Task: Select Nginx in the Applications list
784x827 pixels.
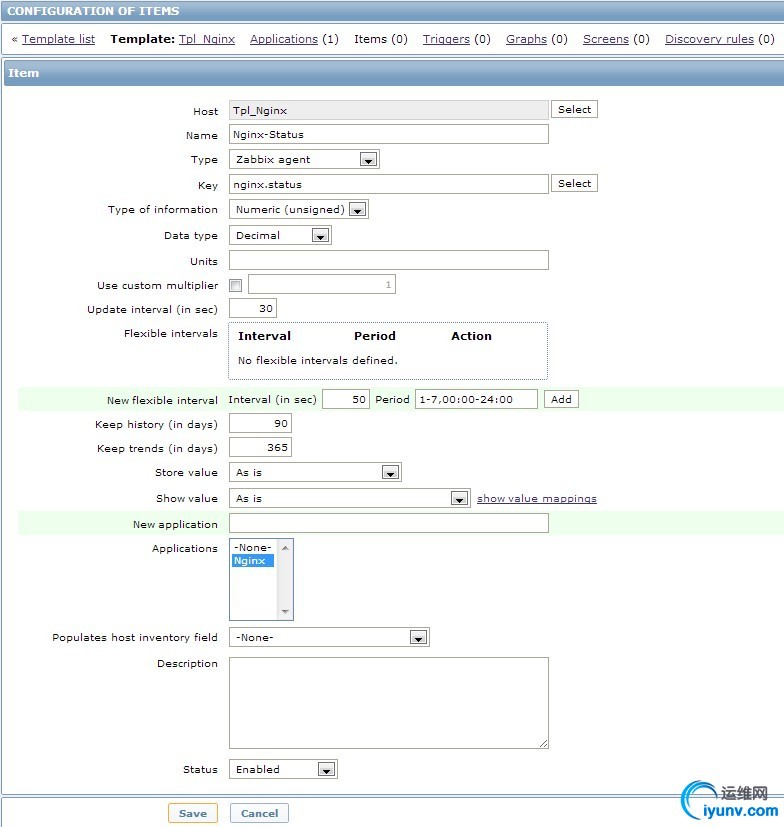Action: 253,561
